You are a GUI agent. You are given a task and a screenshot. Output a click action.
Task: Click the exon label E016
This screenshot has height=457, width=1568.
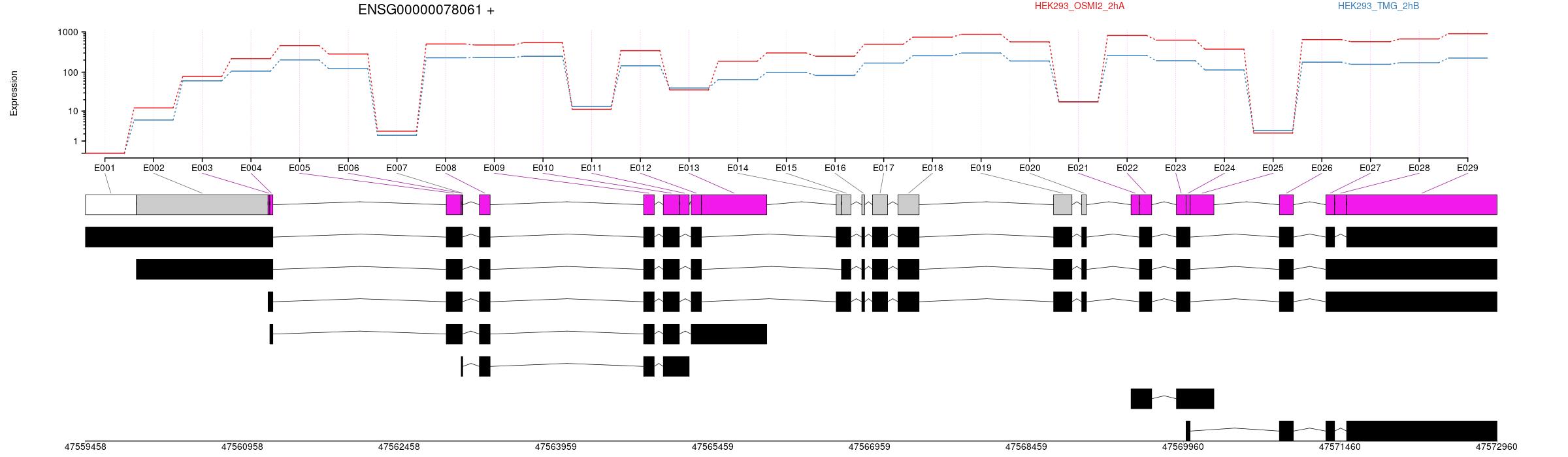pyautogui.click(x=835, y=168)
